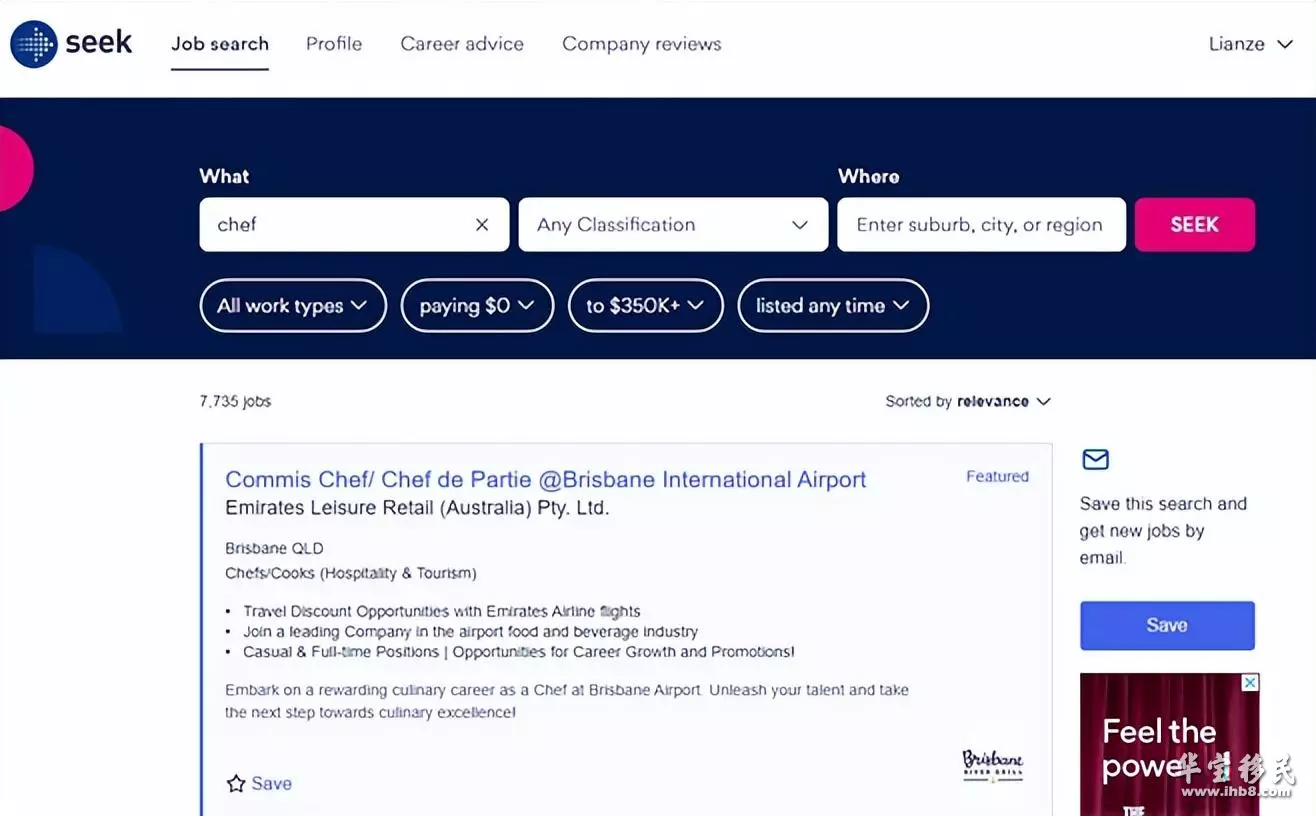Open the to $350K+ salary filter
1316x816 pixels.
645,306
